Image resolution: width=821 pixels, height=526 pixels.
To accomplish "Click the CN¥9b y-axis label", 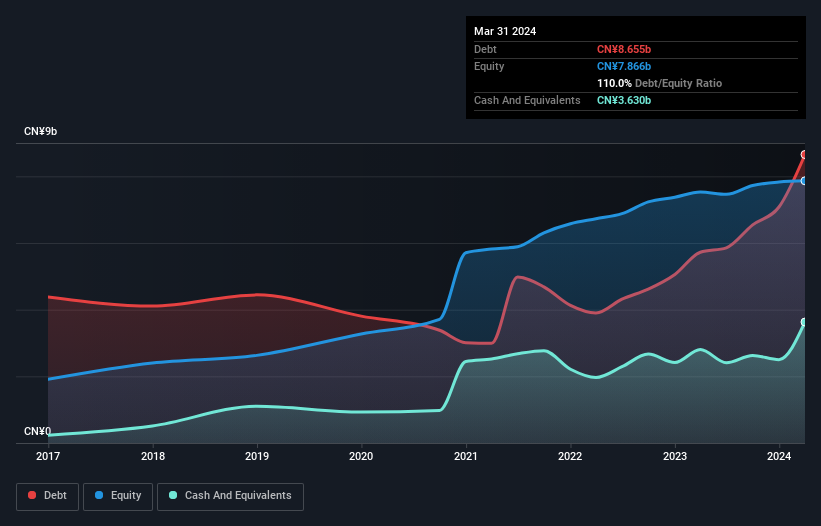I will click(x=40, y=131).
